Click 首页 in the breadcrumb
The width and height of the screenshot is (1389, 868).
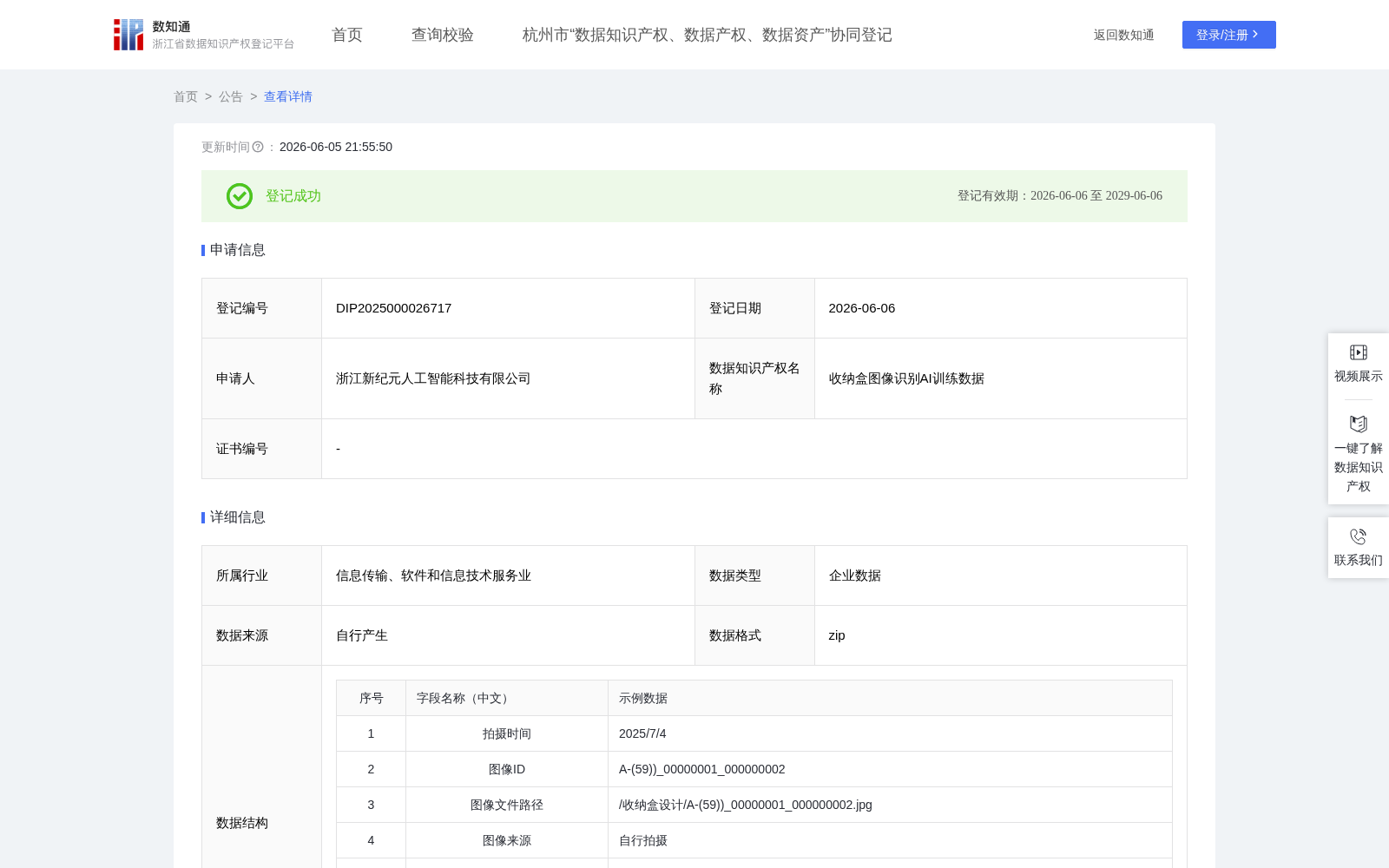pyautogui.click(x=186, y=96)
